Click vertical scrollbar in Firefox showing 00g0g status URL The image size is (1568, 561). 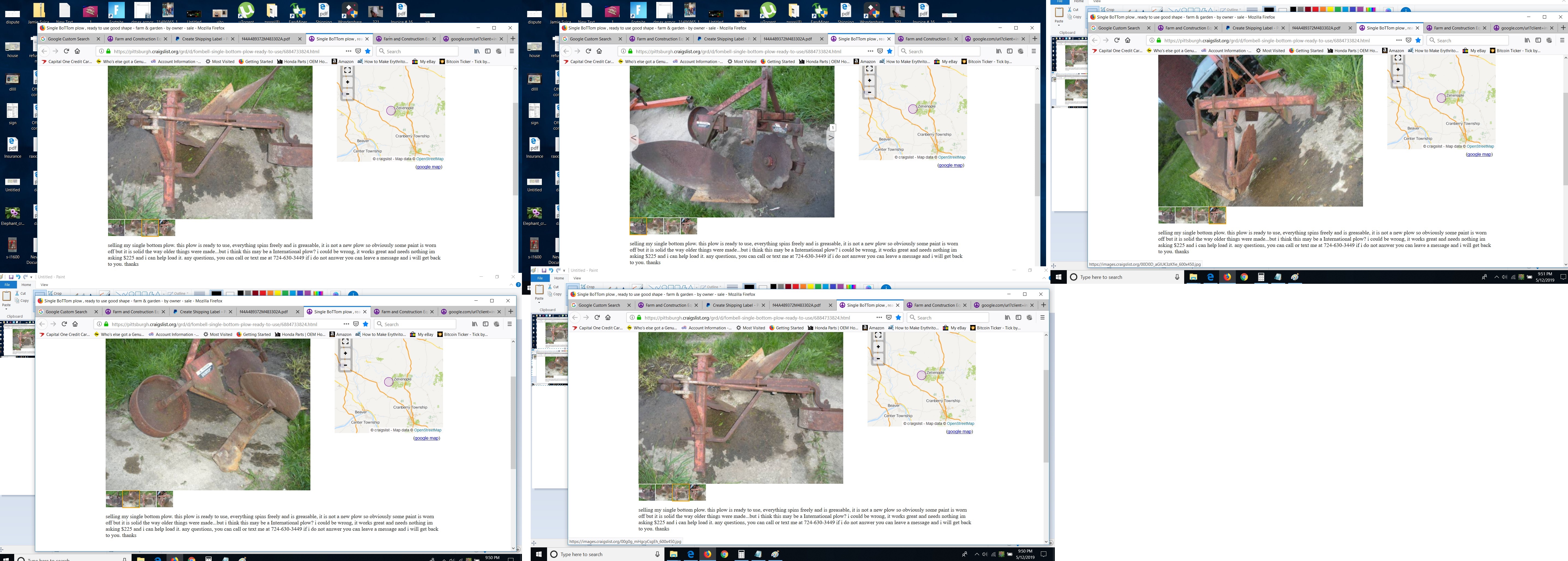tap(1046, 416)
